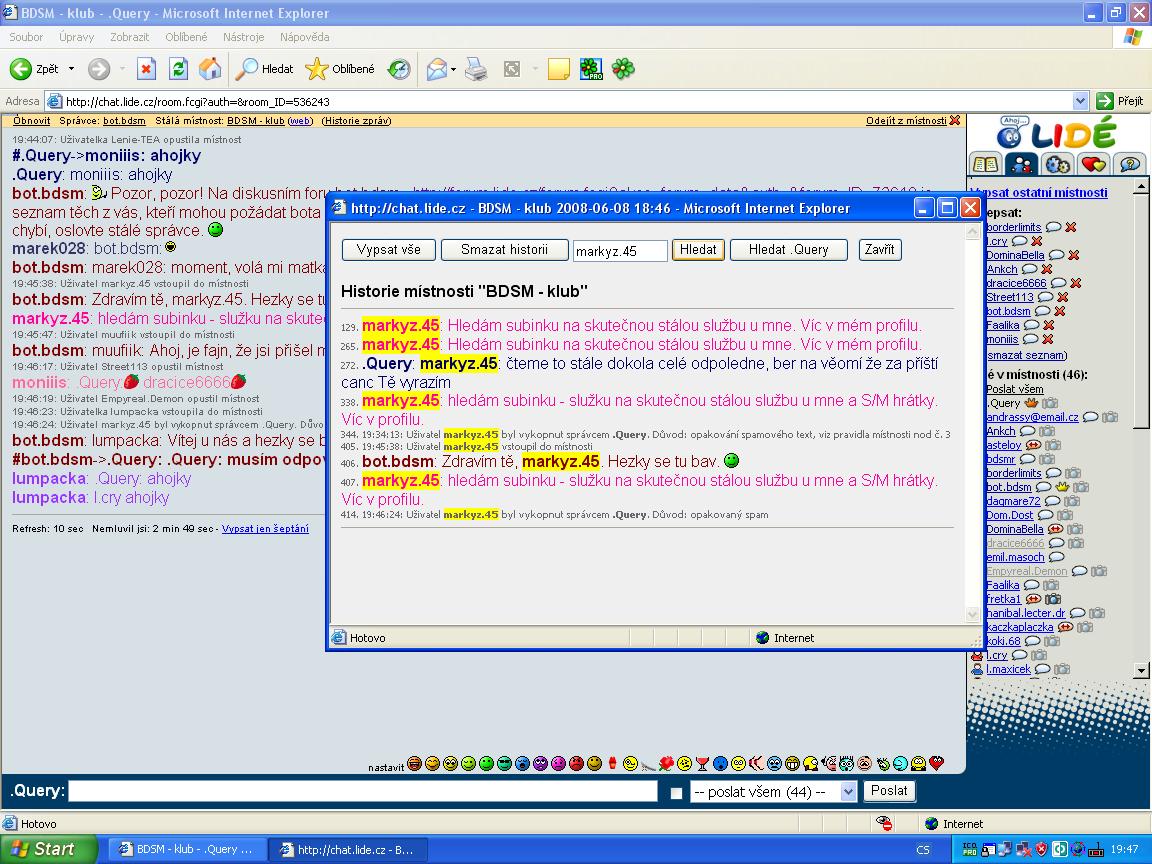Open the gears settings tab in Lidé sidebar
This screenshot has width=1152, height=864.
[1057, 163]
